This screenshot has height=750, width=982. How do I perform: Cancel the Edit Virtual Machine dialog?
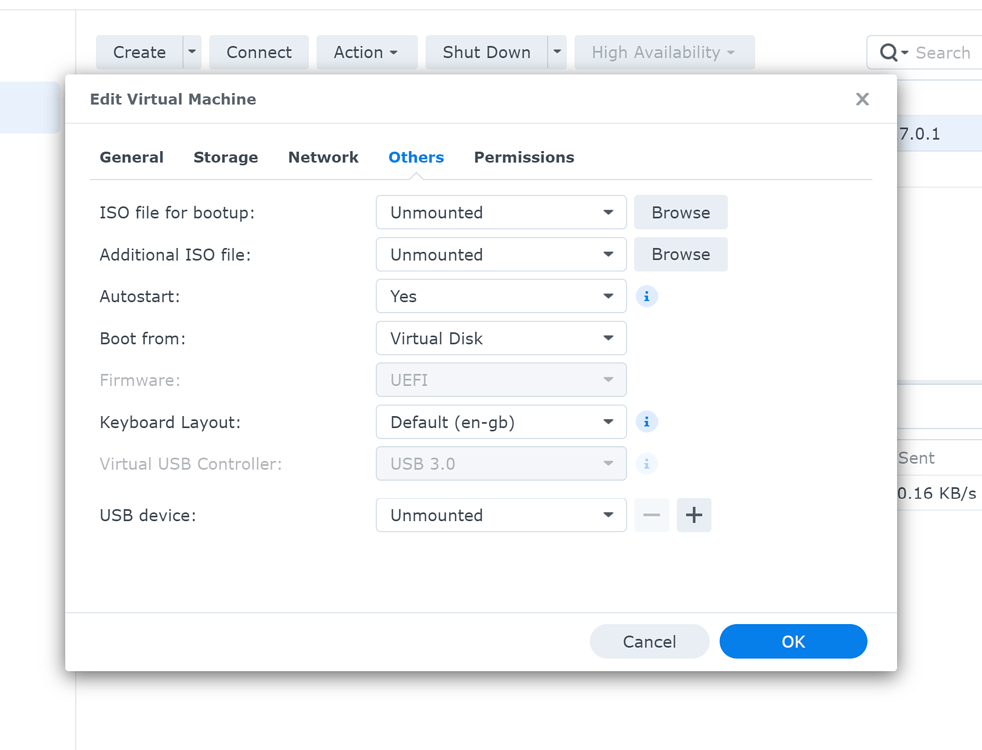tap(649, 641)
